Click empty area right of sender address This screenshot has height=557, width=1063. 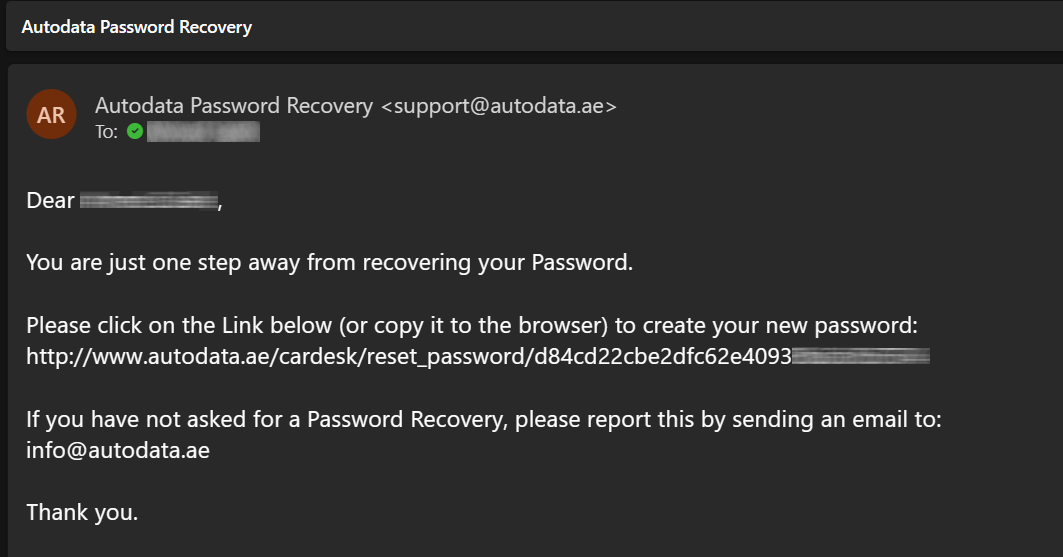pyautogui.click(x=834, y=106)
